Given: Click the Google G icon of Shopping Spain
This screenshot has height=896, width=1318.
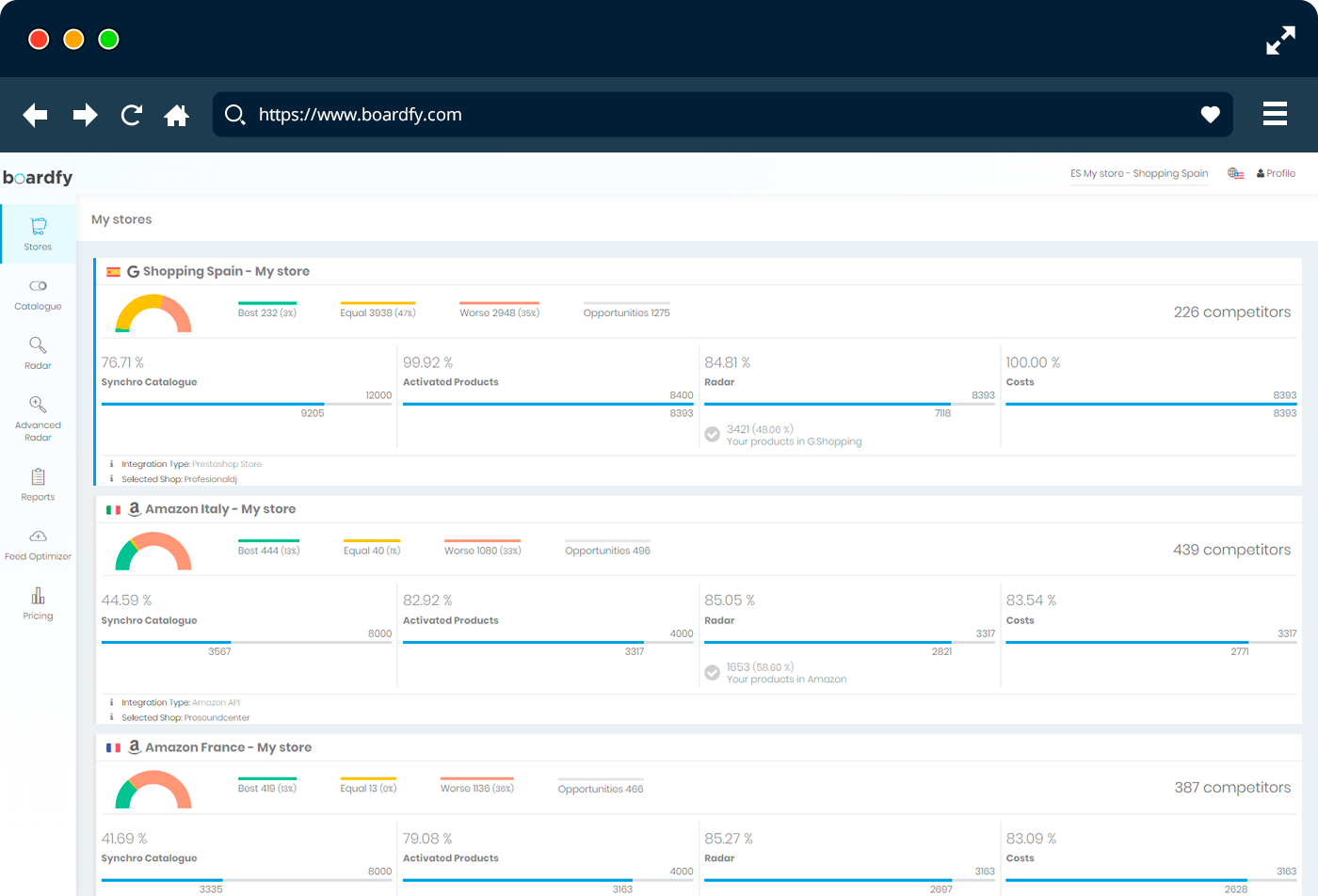Looking at the screenshot, I should 134,272.
